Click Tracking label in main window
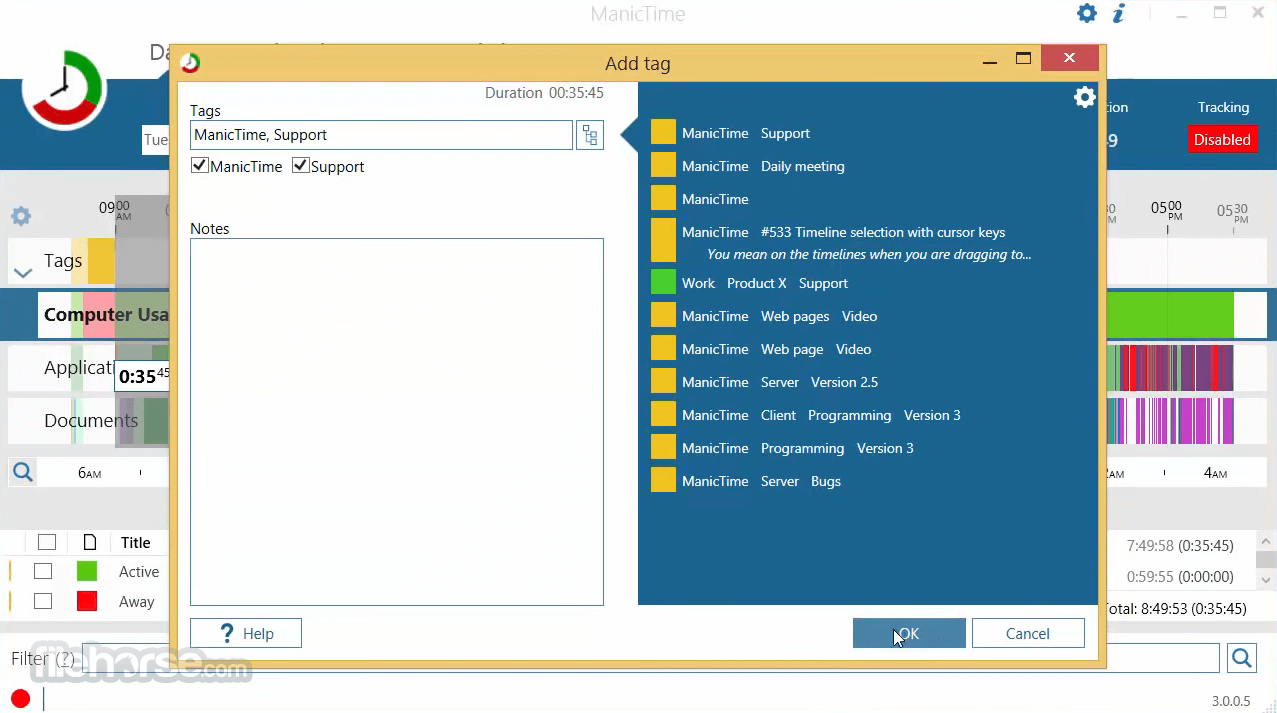This screenshot has width=1277, height=713. click(1223, 107)
